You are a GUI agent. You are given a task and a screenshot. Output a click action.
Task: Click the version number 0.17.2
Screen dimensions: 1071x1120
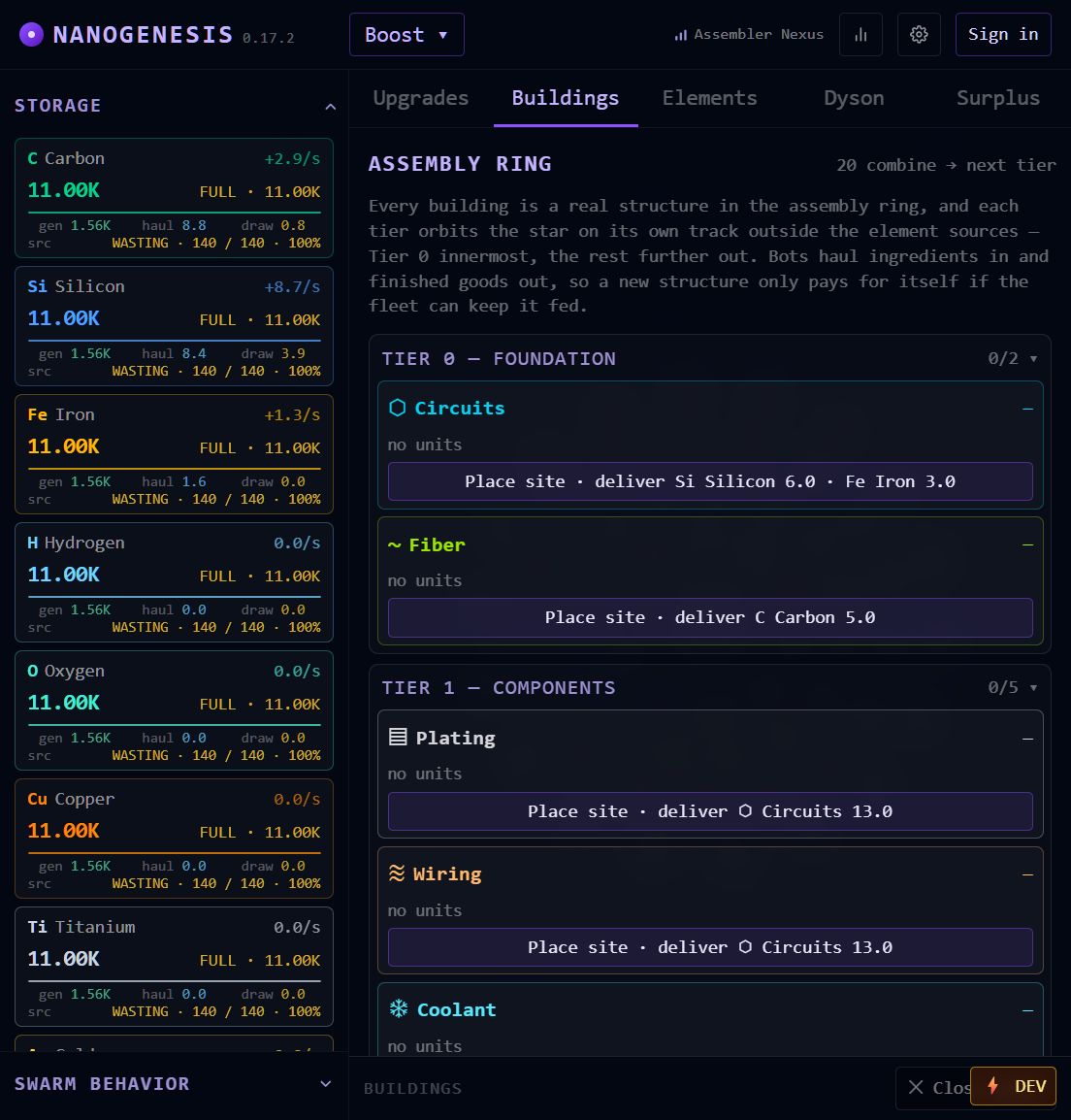coord(269,38)
